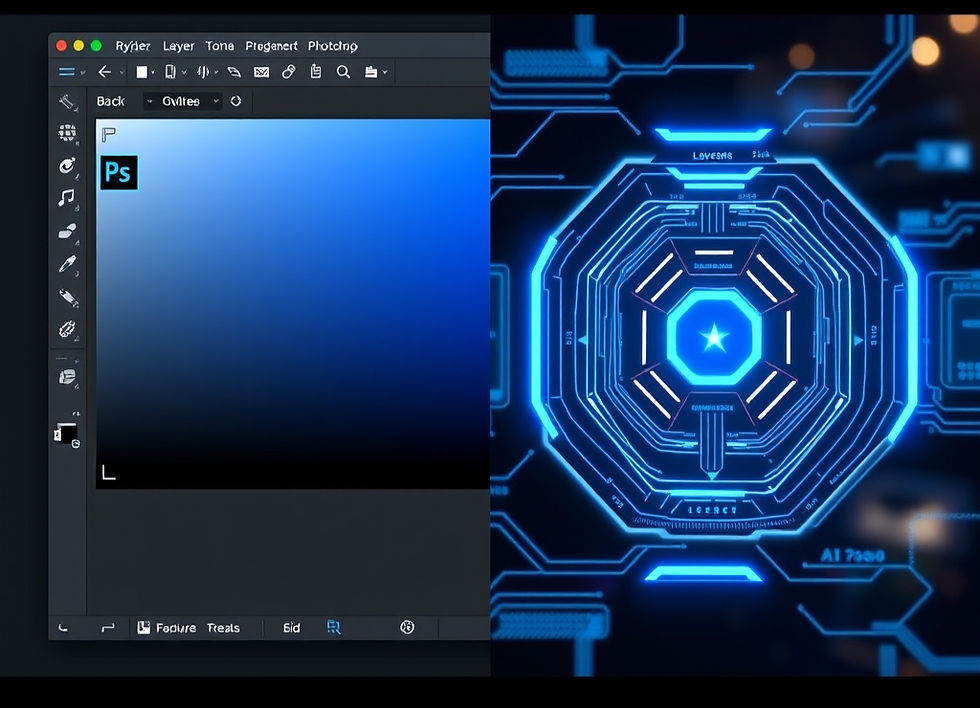The height and width of the screenshot is (708, 980).
Task: Open the Layer menu
Action: tap(178, 46)
